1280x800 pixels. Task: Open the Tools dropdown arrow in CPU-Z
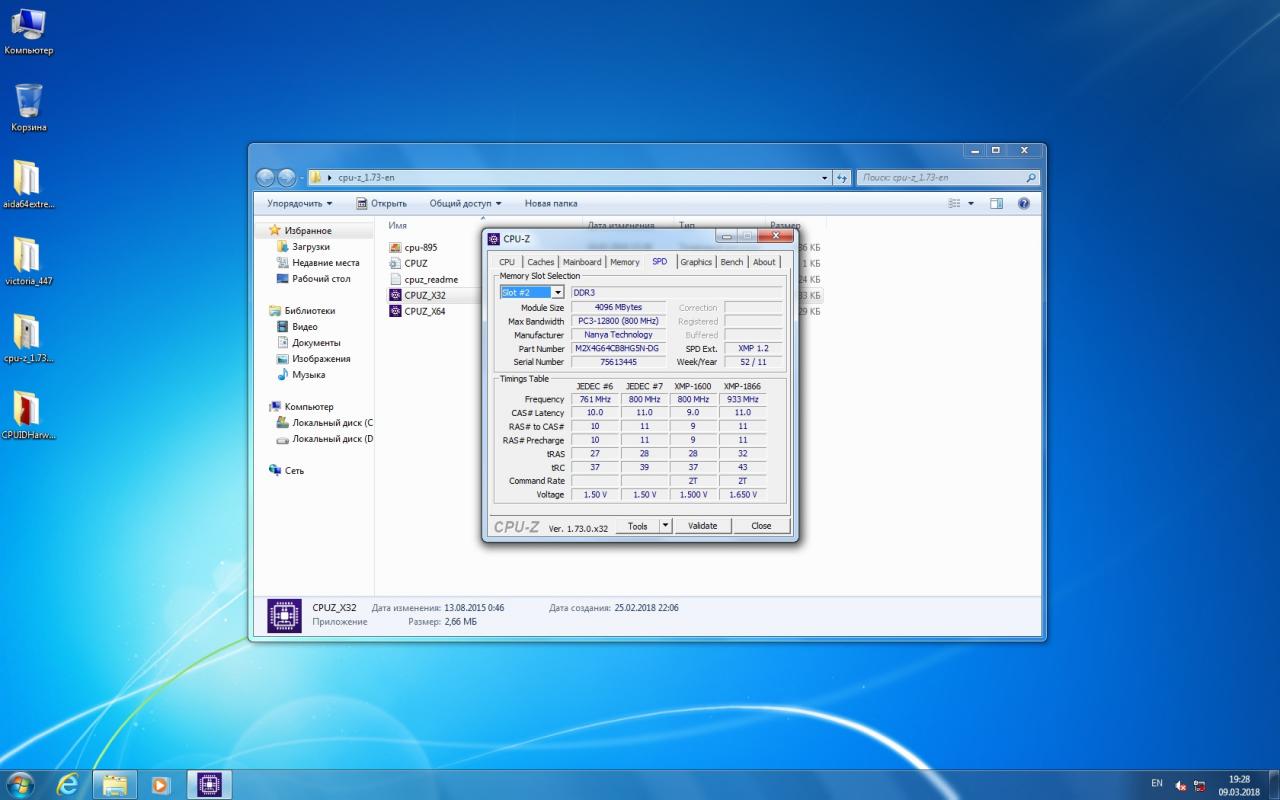(x=666, y=526)
